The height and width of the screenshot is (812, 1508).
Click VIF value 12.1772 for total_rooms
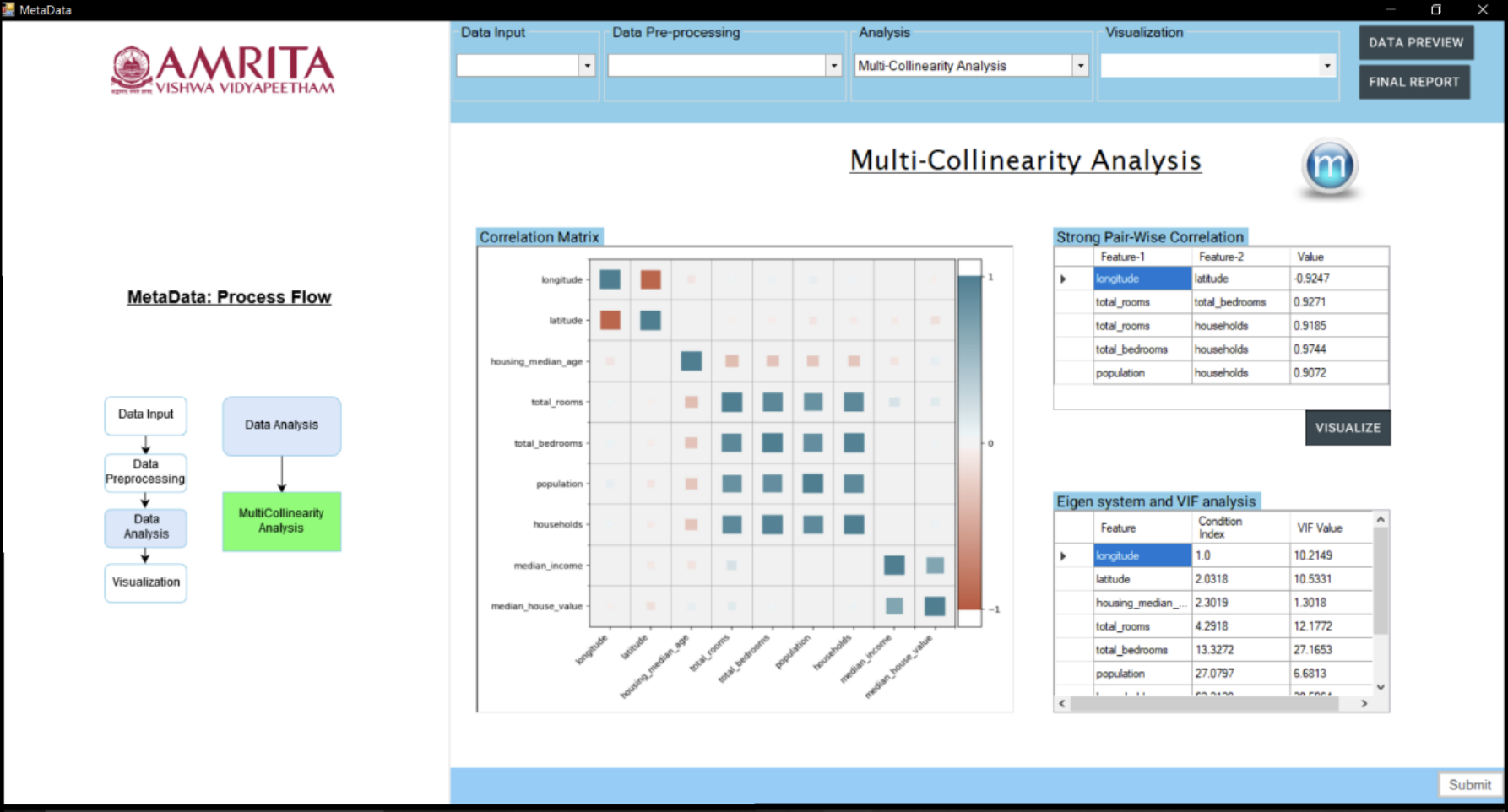[1332, 626]
